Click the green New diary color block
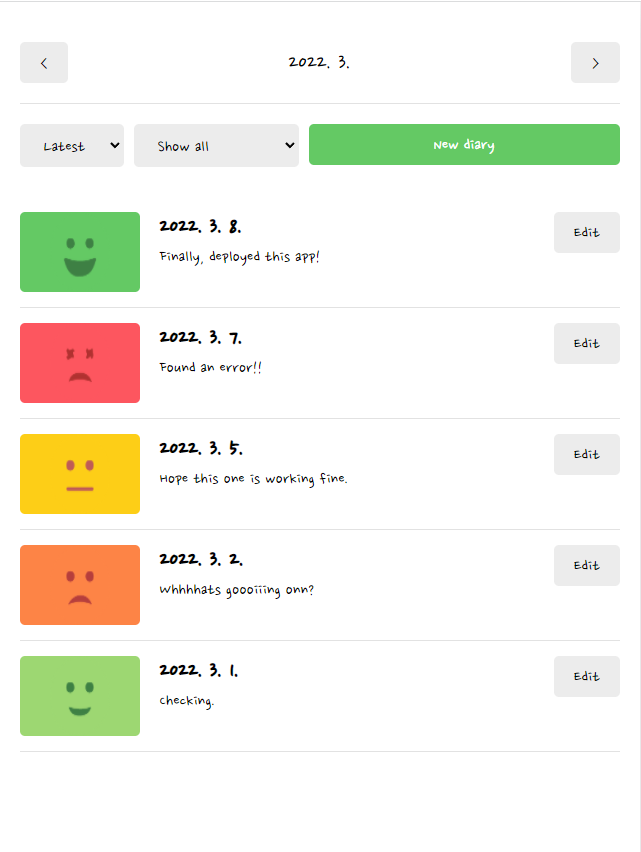Screen dimensions: 641x852 tap(464, 144)
